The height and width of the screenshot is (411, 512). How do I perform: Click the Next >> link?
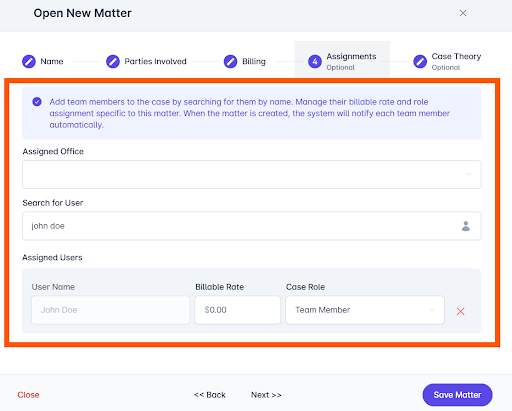coord(266,395)
